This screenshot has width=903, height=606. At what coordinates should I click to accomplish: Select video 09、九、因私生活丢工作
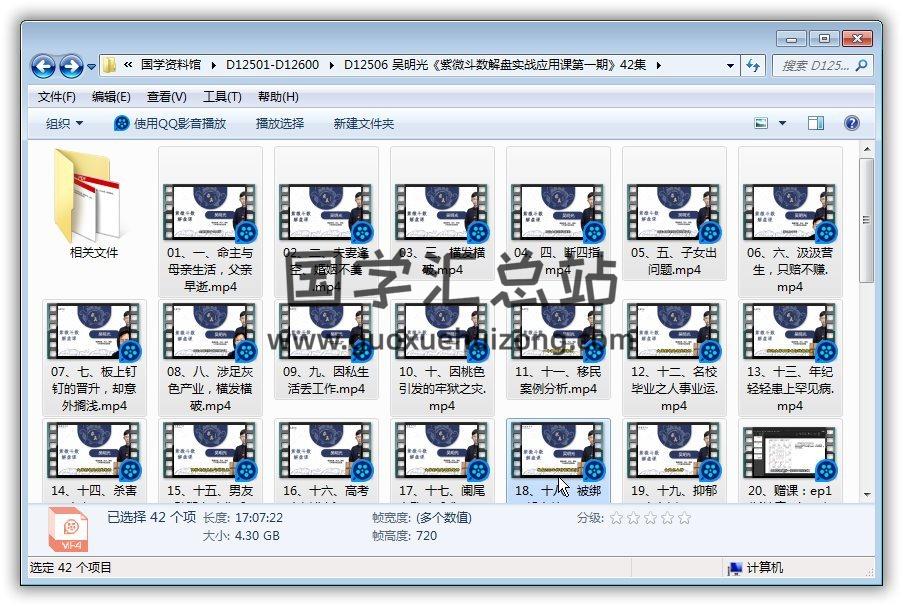click(x=326, y=349)
